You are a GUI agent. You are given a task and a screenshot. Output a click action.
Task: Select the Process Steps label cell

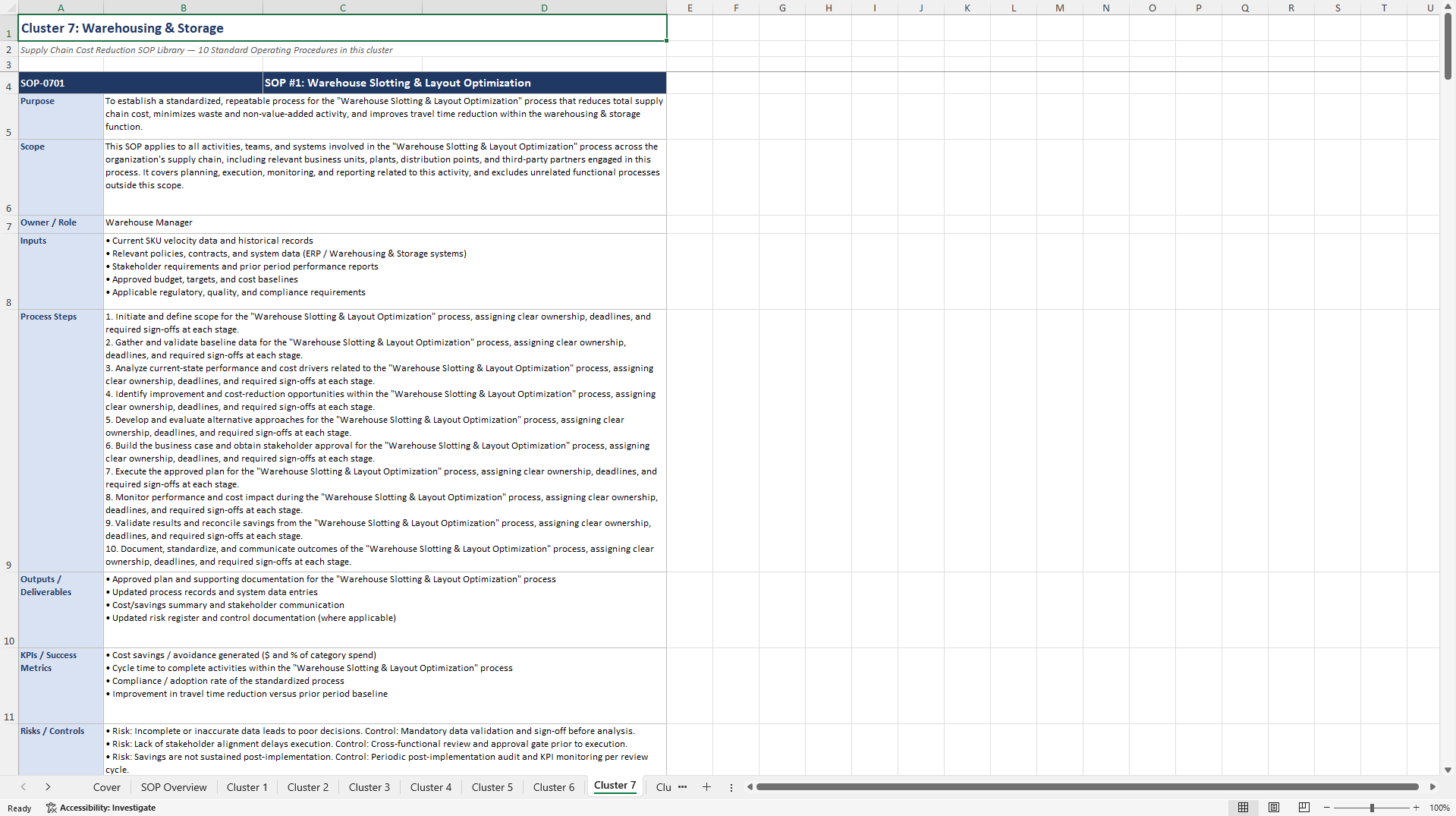(61, 440)
